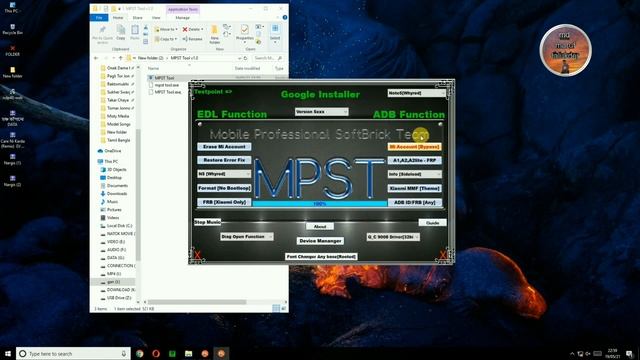
Task: Click Restore Error Fix in MPST tool
Action: (224, 160)
